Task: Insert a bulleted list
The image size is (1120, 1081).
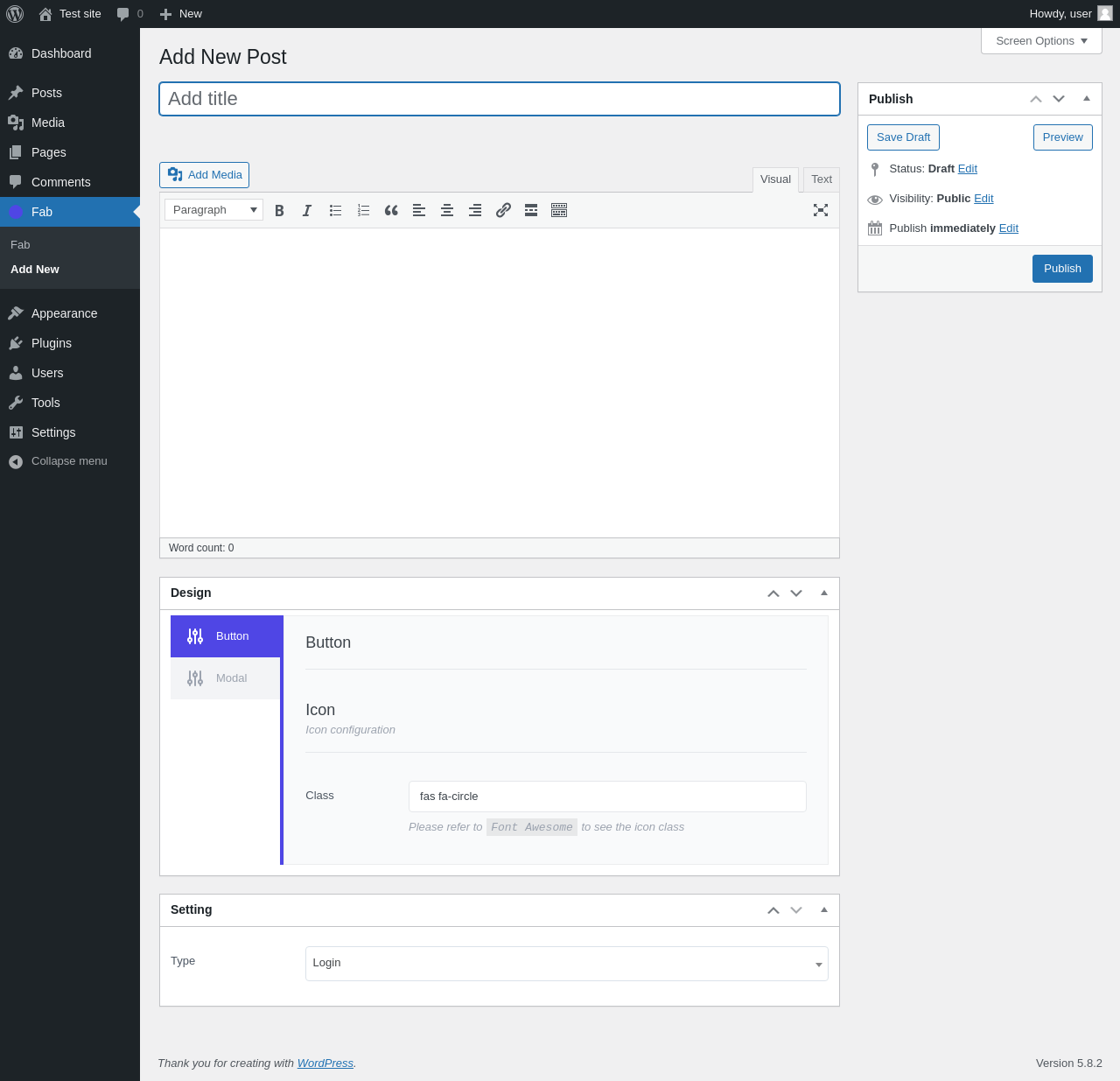Action: coord(335,210)
